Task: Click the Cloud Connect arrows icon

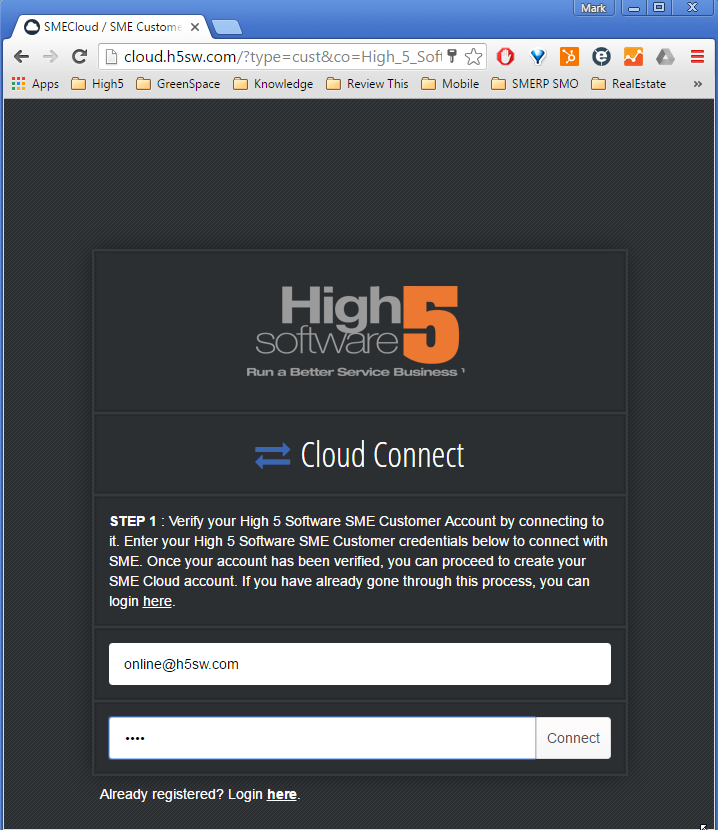Action: (x=273, y=455)
